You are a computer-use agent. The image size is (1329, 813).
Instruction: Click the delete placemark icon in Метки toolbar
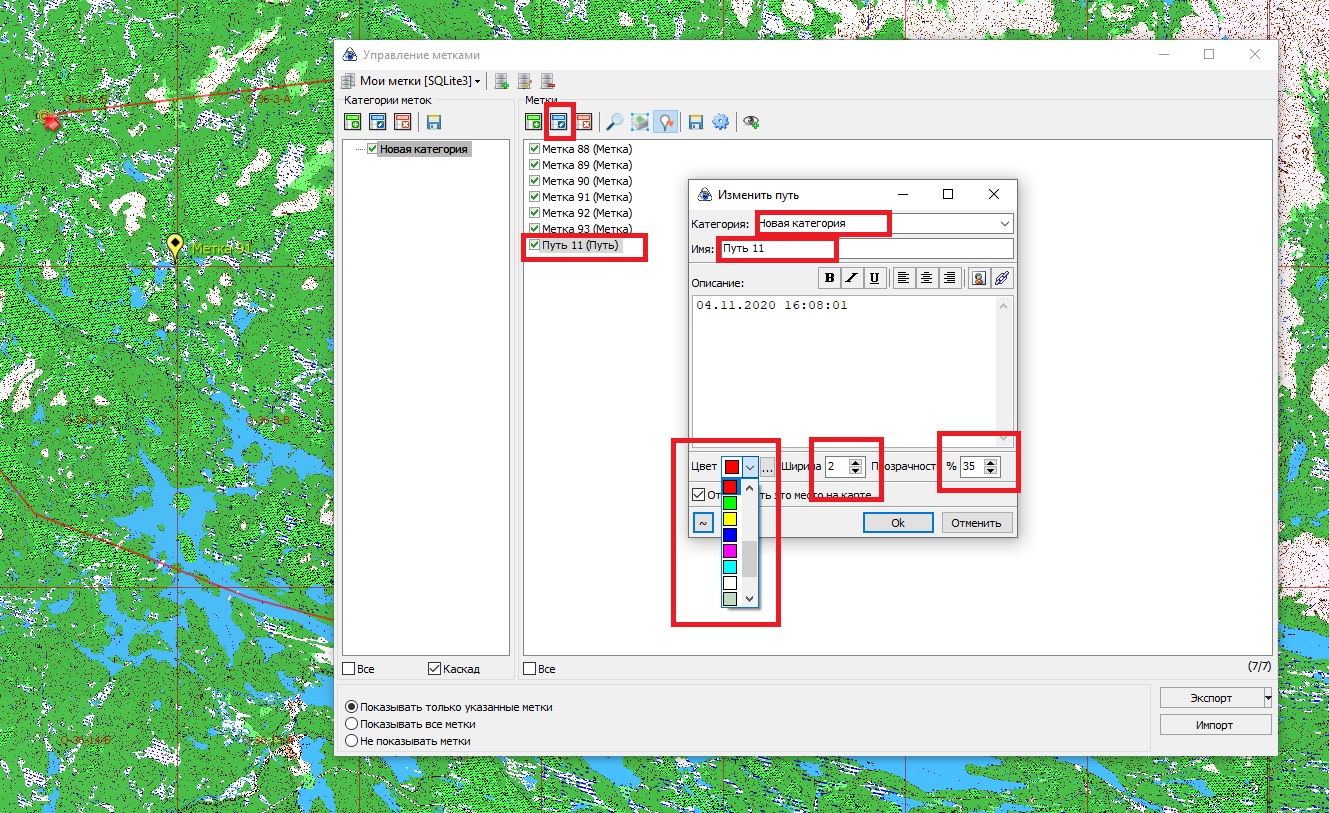tap(584, 122)
